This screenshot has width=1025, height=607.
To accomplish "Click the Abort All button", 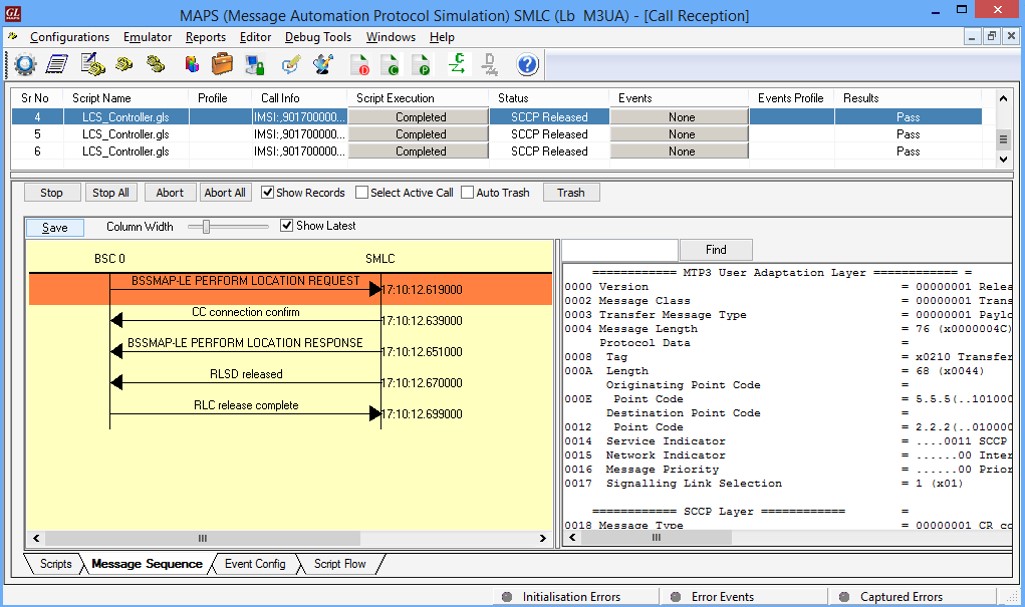I will (x=225, y=193).
